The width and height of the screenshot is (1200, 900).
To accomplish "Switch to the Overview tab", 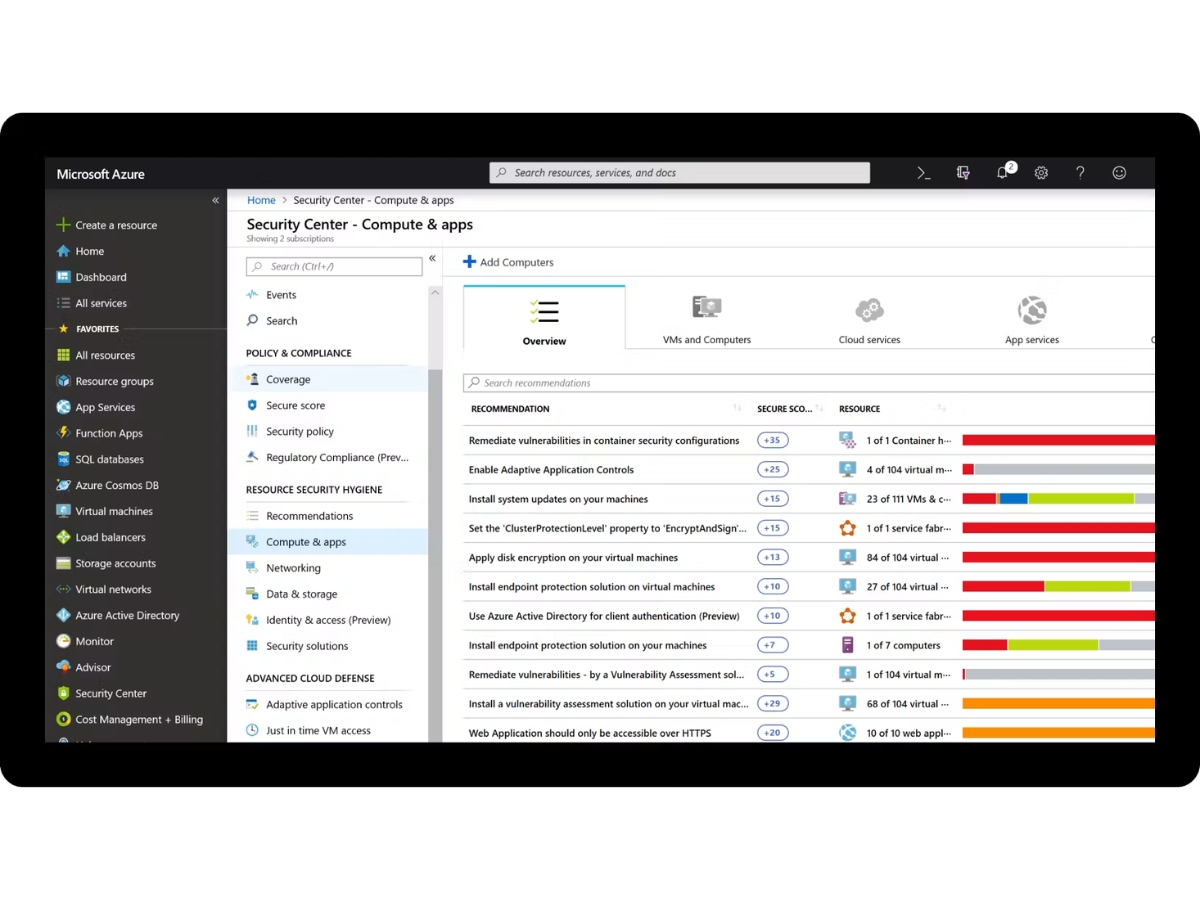I will [545, 318].
